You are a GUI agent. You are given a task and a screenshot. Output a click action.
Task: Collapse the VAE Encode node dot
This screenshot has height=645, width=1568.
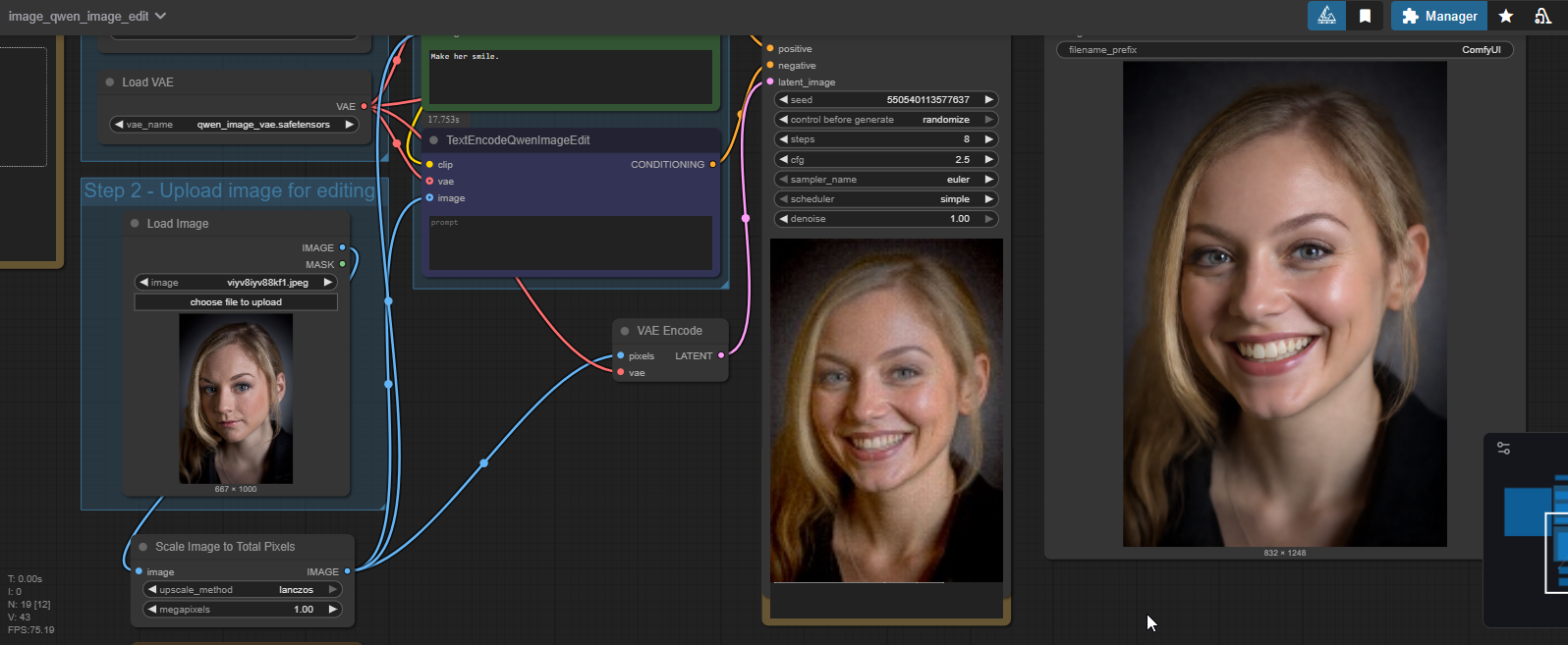(x=625, y=331)
